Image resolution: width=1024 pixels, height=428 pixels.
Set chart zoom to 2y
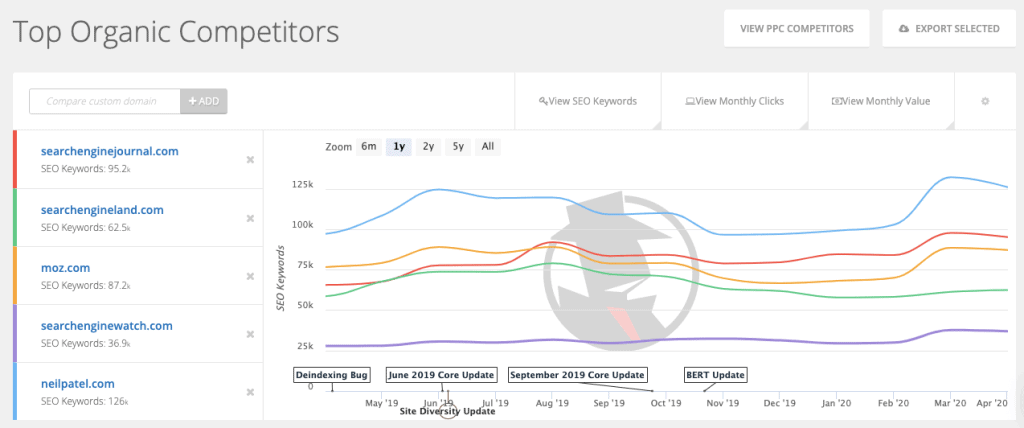pyautogui.click(x=428, y=146)
